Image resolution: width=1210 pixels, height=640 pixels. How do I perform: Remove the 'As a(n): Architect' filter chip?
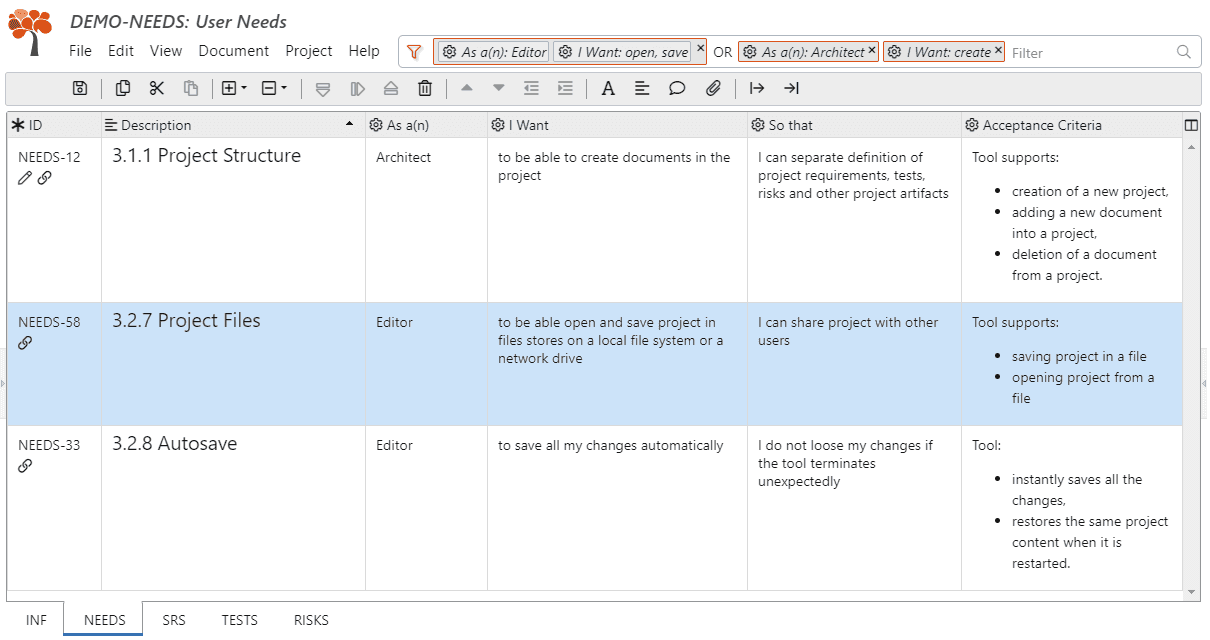click(872, 50)
